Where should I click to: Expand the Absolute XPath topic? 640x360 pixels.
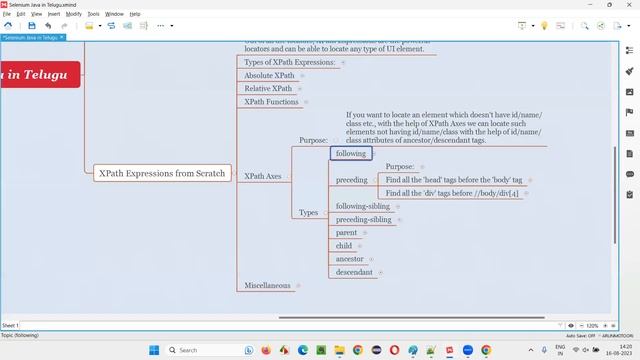(302, 76)
